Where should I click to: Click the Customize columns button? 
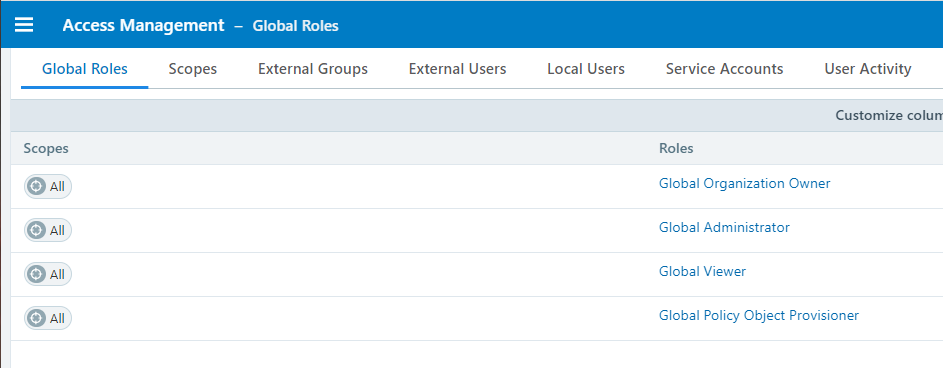889,115
